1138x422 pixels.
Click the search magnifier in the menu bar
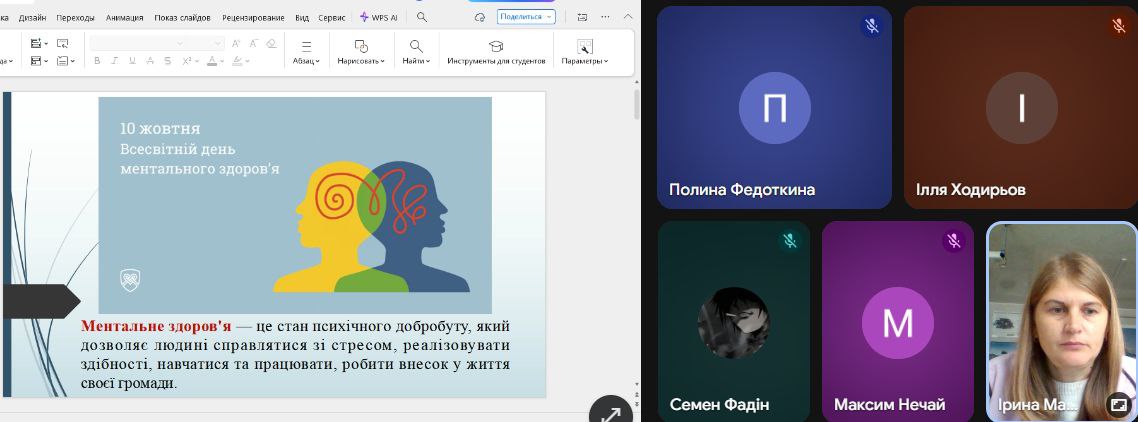click(x=422, y=17)
